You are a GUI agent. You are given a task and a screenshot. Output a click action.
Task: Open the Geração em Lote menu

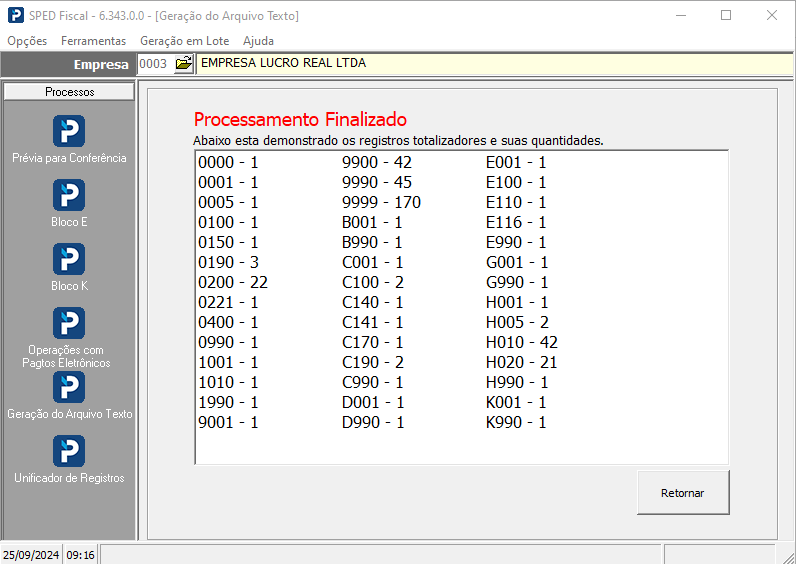[185, 41]
